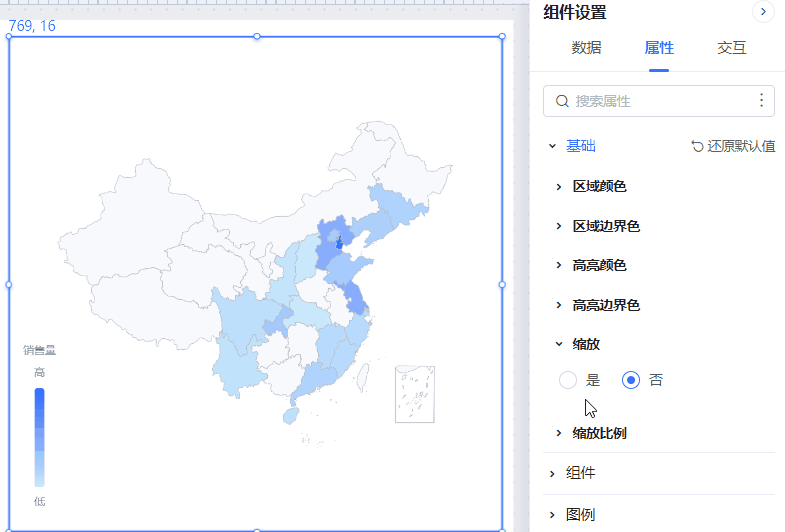Image resolution: width=785 pixels, height=532 pixels.
Task: Click the 销售量 legend title
Action: 40,350
